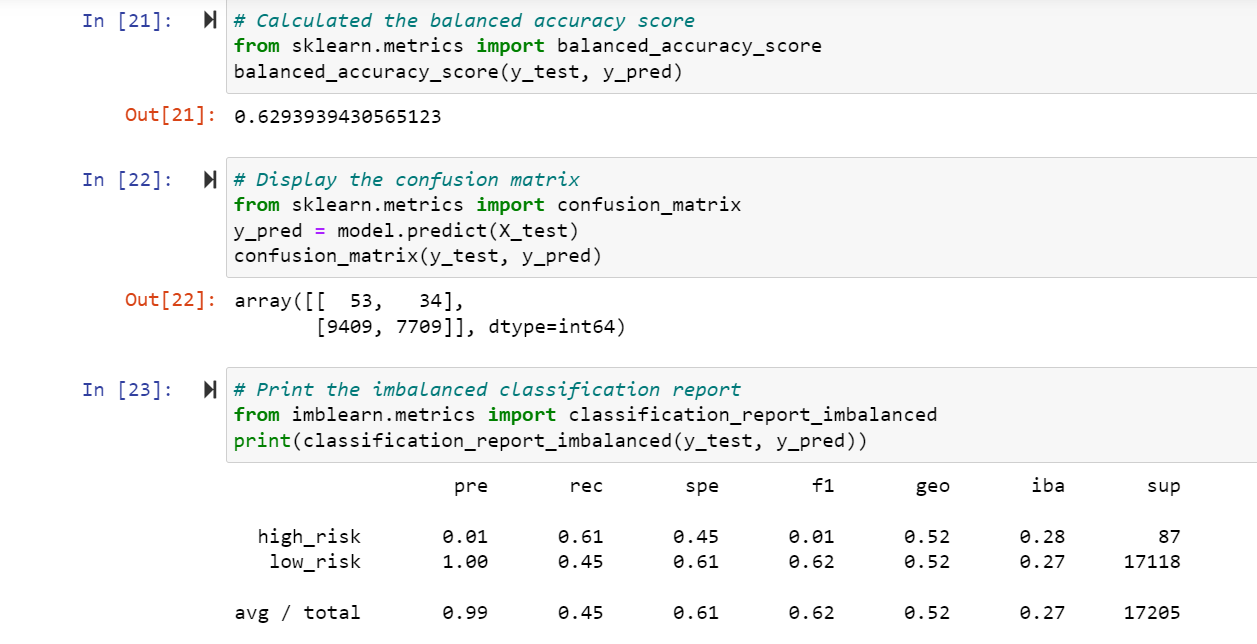Select the In [21] prompt label
The image size is (1257, 644).
127,21
